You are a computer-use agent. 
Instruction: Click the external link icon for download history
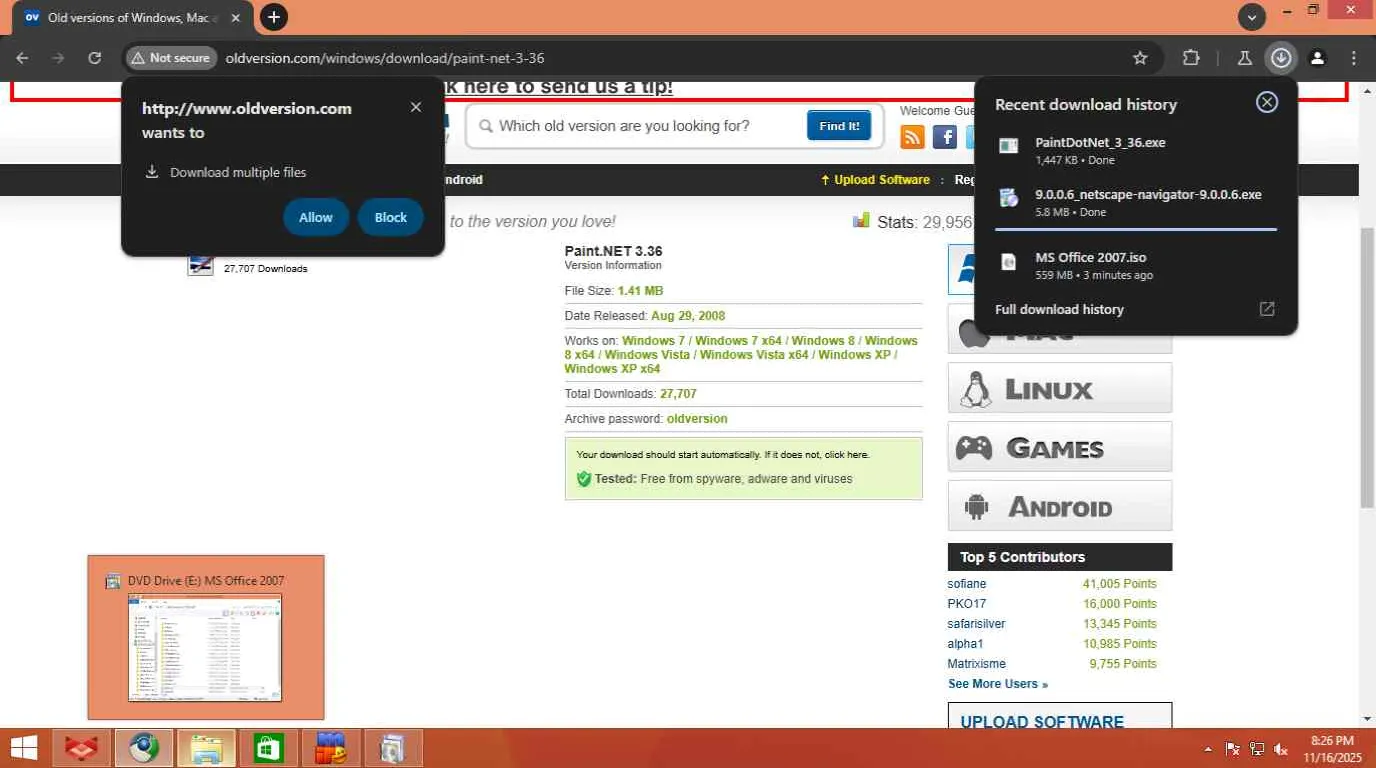coord(1267,309)
